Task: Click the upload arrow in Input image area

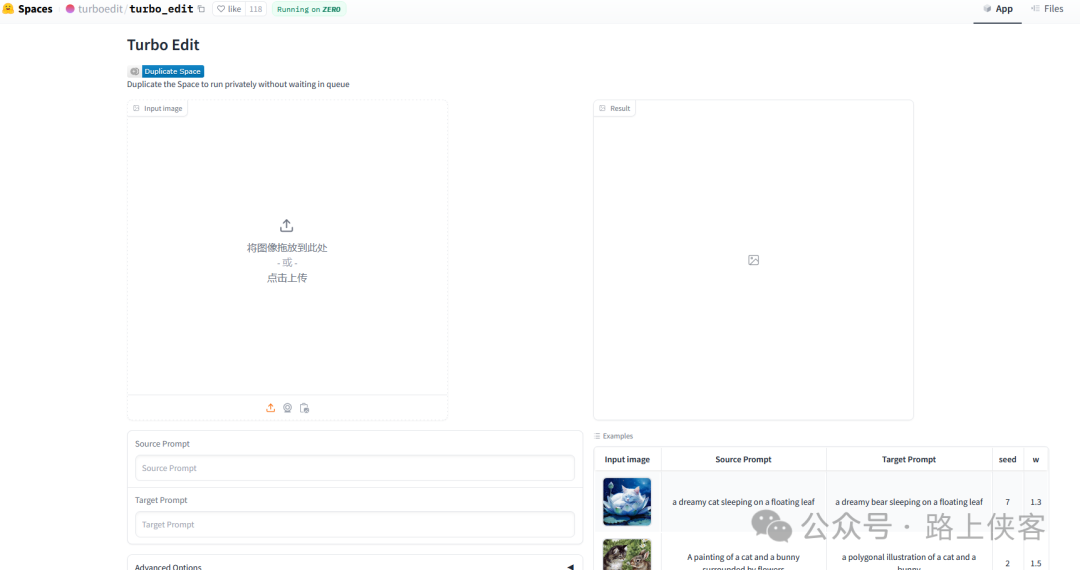Action: [287, 226]
